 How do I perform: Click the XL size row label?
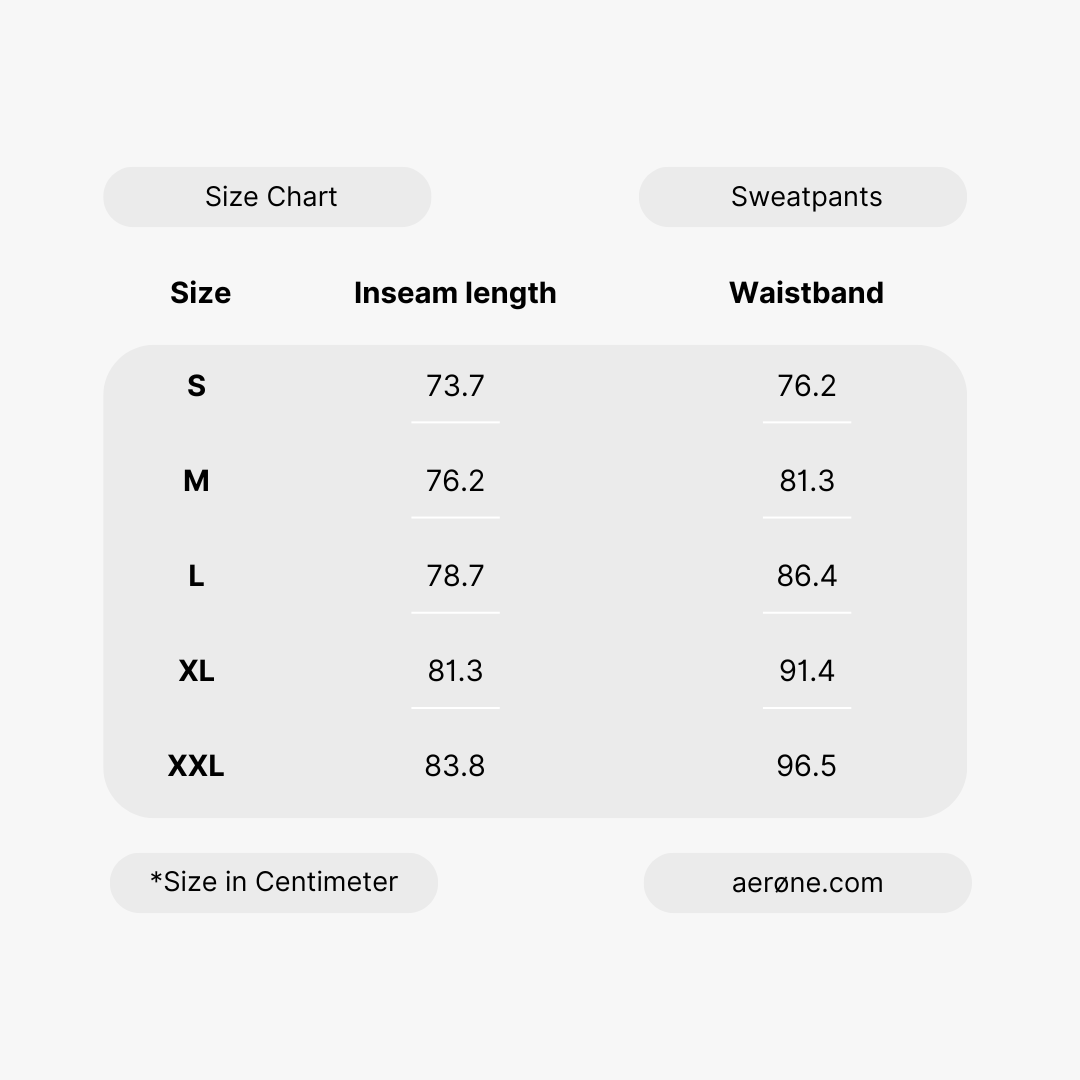196,671
